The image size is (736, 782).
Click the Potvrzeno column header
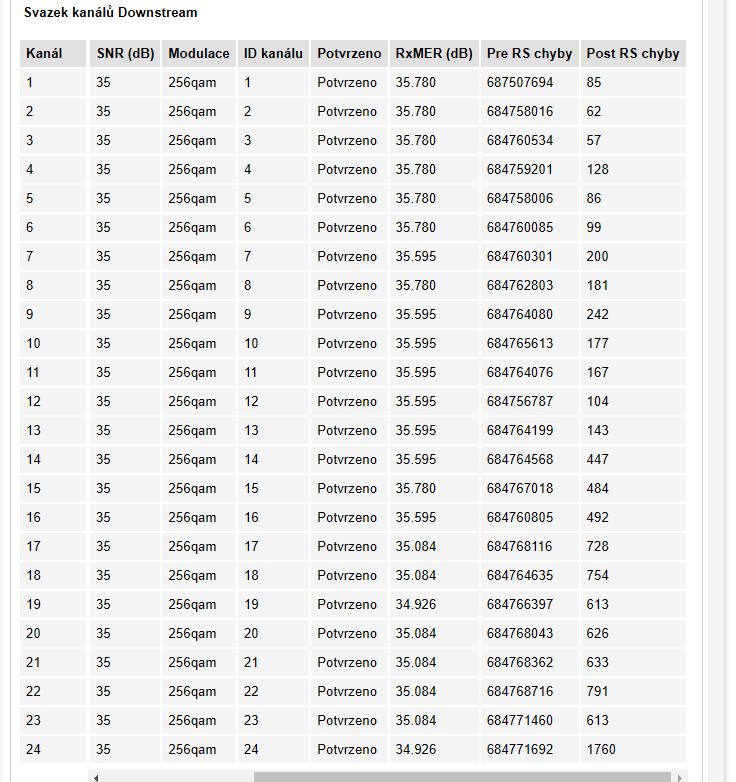pos(348,53)
